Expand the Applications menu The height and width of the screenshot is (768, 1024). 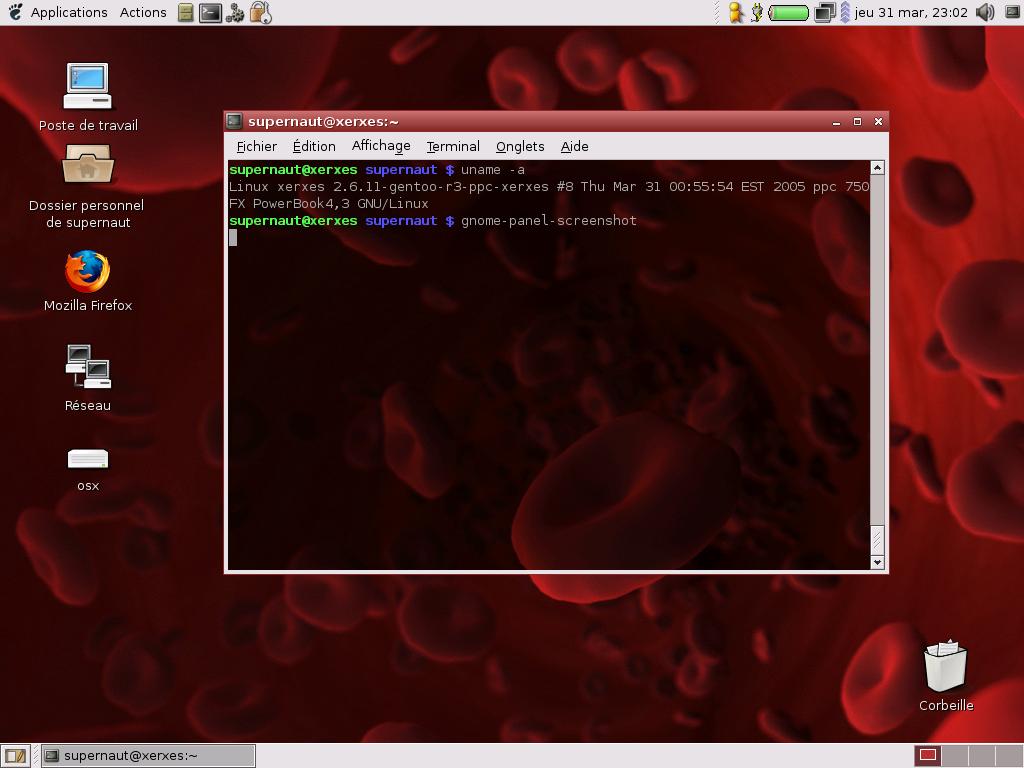pos(68,12)
